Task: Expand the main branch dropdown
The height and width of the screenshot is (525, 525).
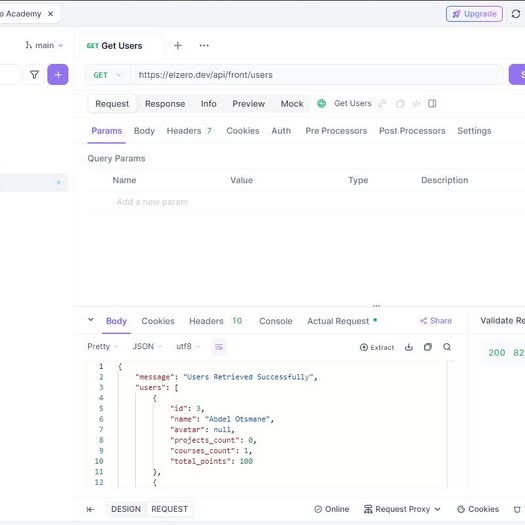Action: (44, 45)
